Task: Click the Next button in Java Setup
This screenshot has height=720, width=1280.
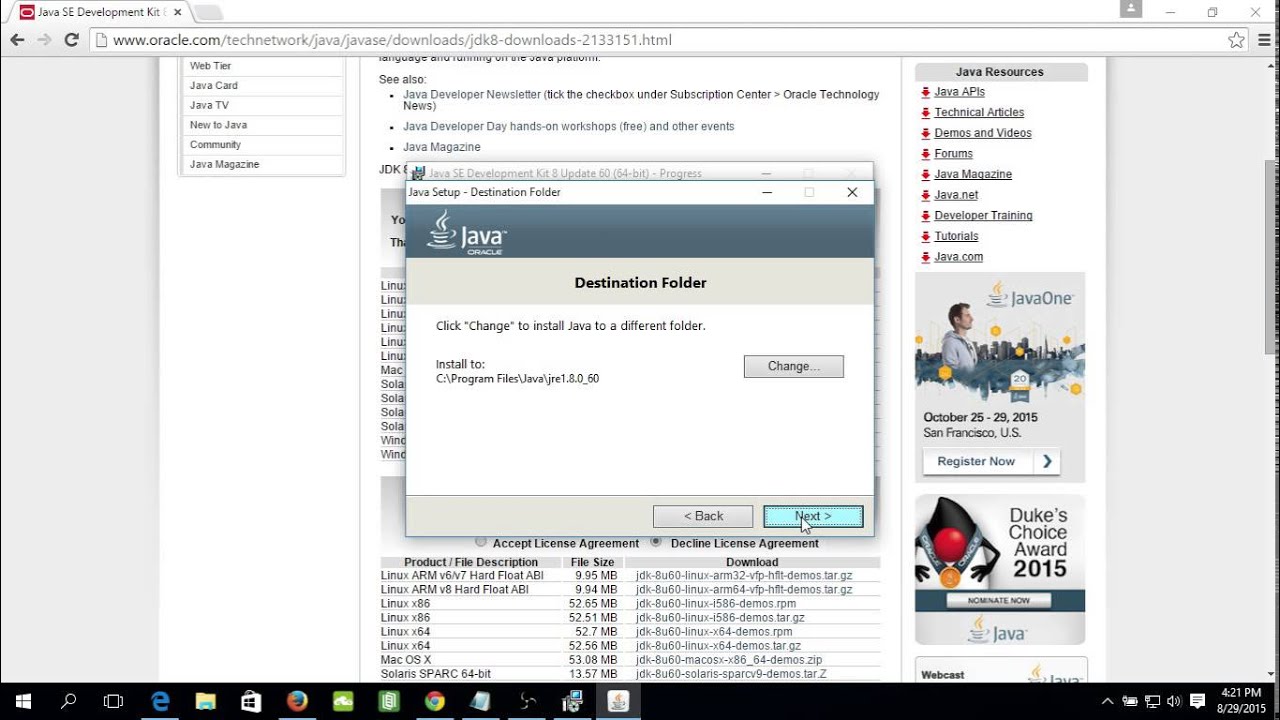Action: [813, 516]
